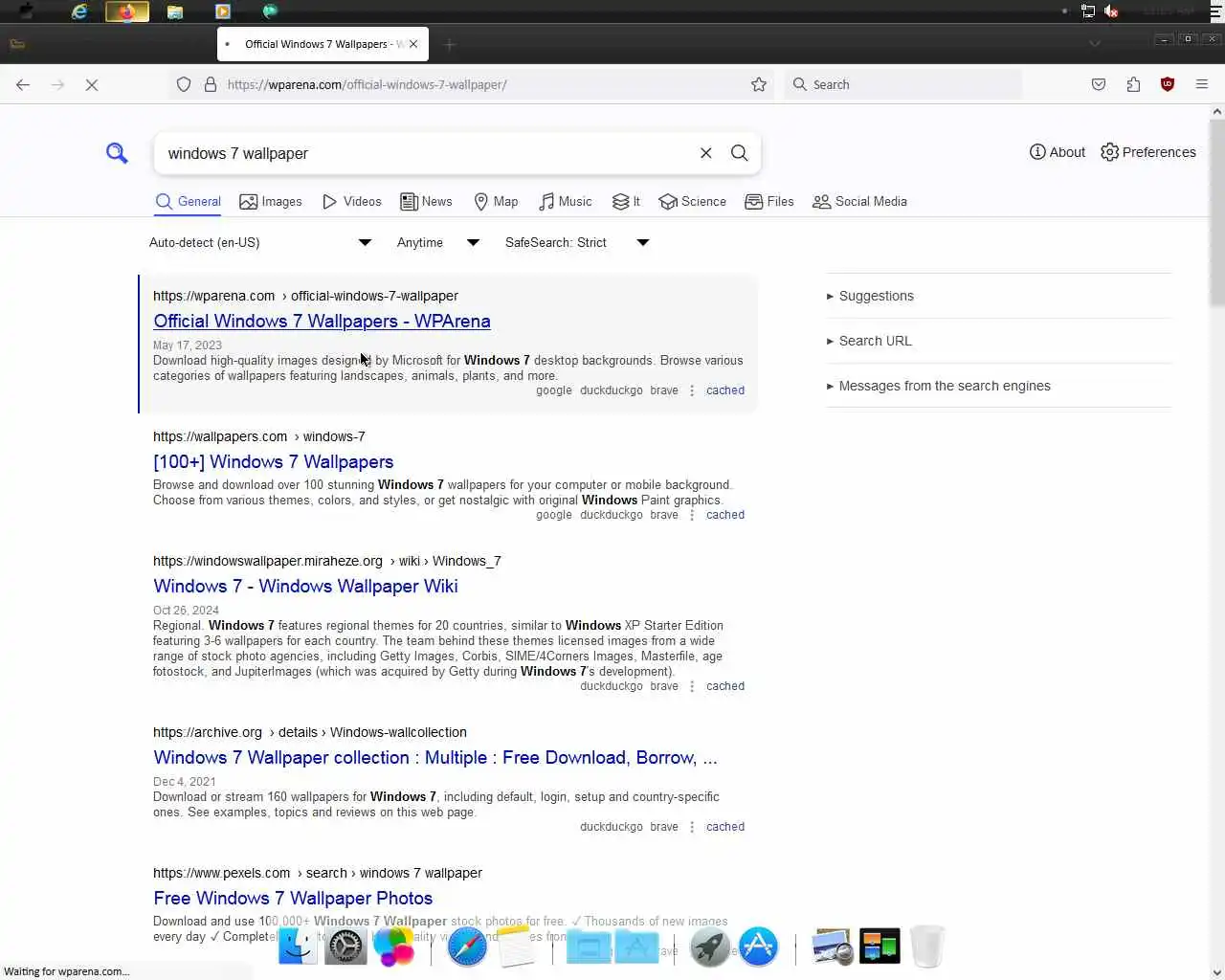Open result options dots for WPArena result
Image resolution: width=1225 pixels, height=980 pixels.
coord(692,390)
